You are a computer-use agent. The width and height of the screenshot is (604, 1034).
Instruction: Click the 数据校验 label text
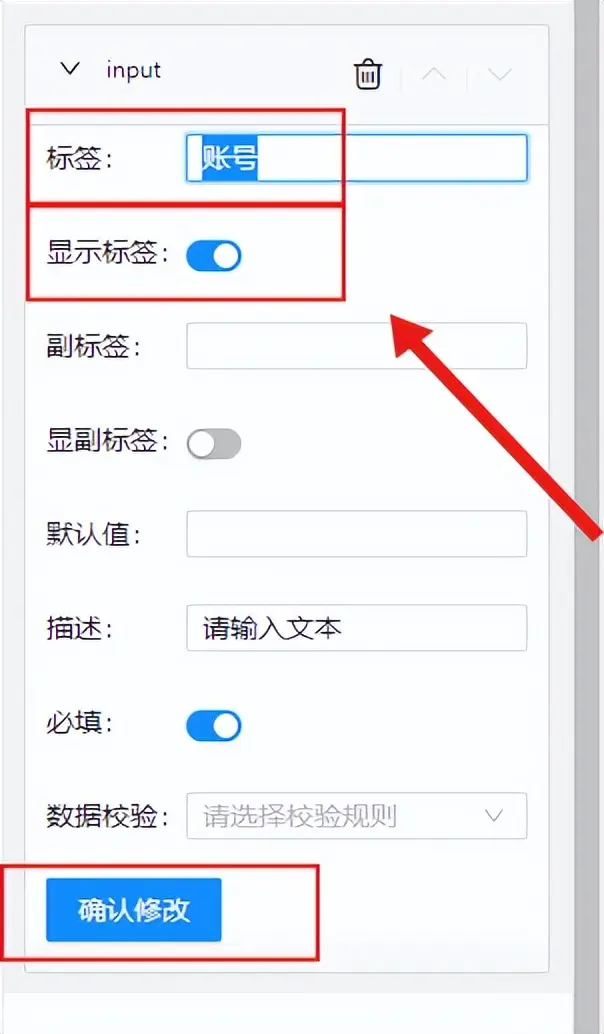click(x=107, y=817)
